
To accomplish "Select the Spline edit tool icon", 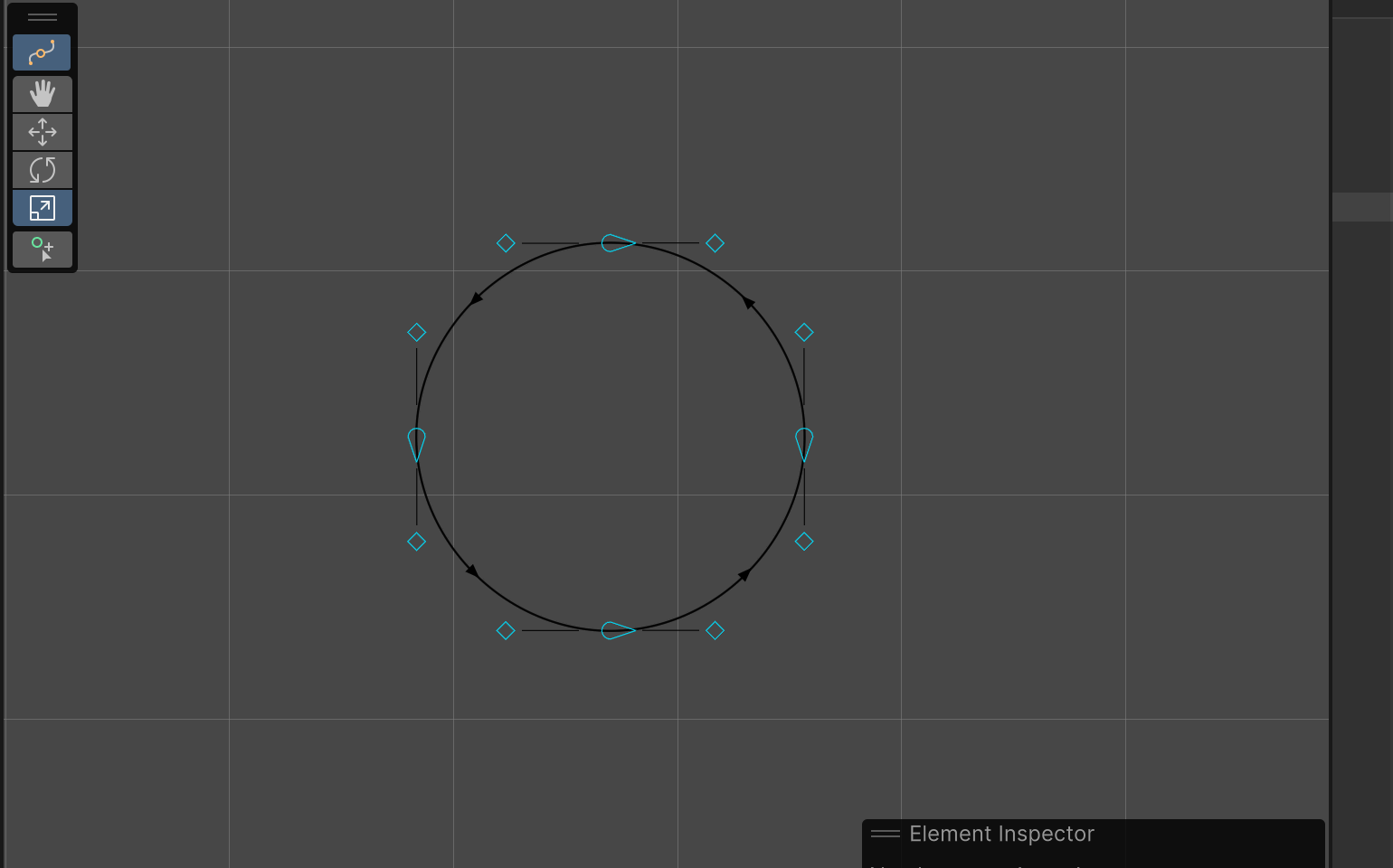I will 42,52.
